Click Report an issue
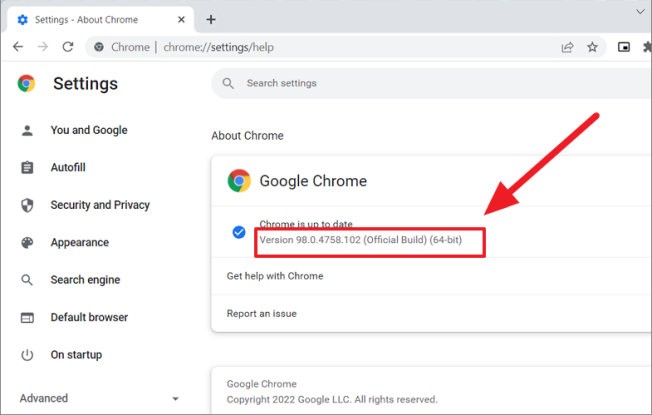 click(262, 313)
